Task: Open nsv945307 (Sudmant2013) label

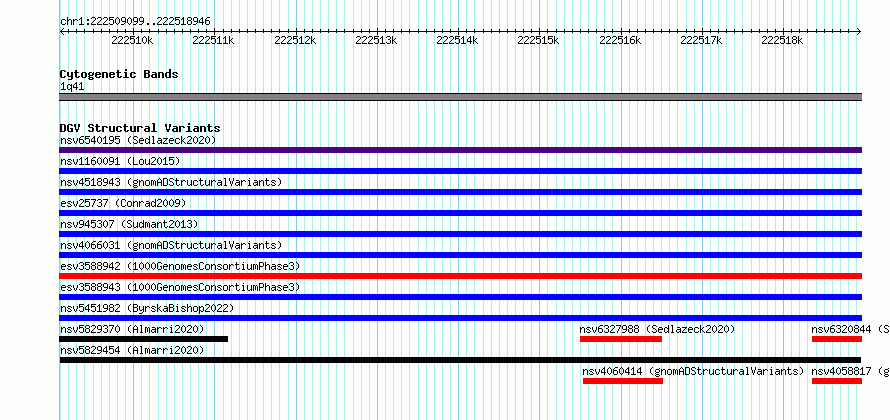Action: pyautogui.click(x=129, y=224)
